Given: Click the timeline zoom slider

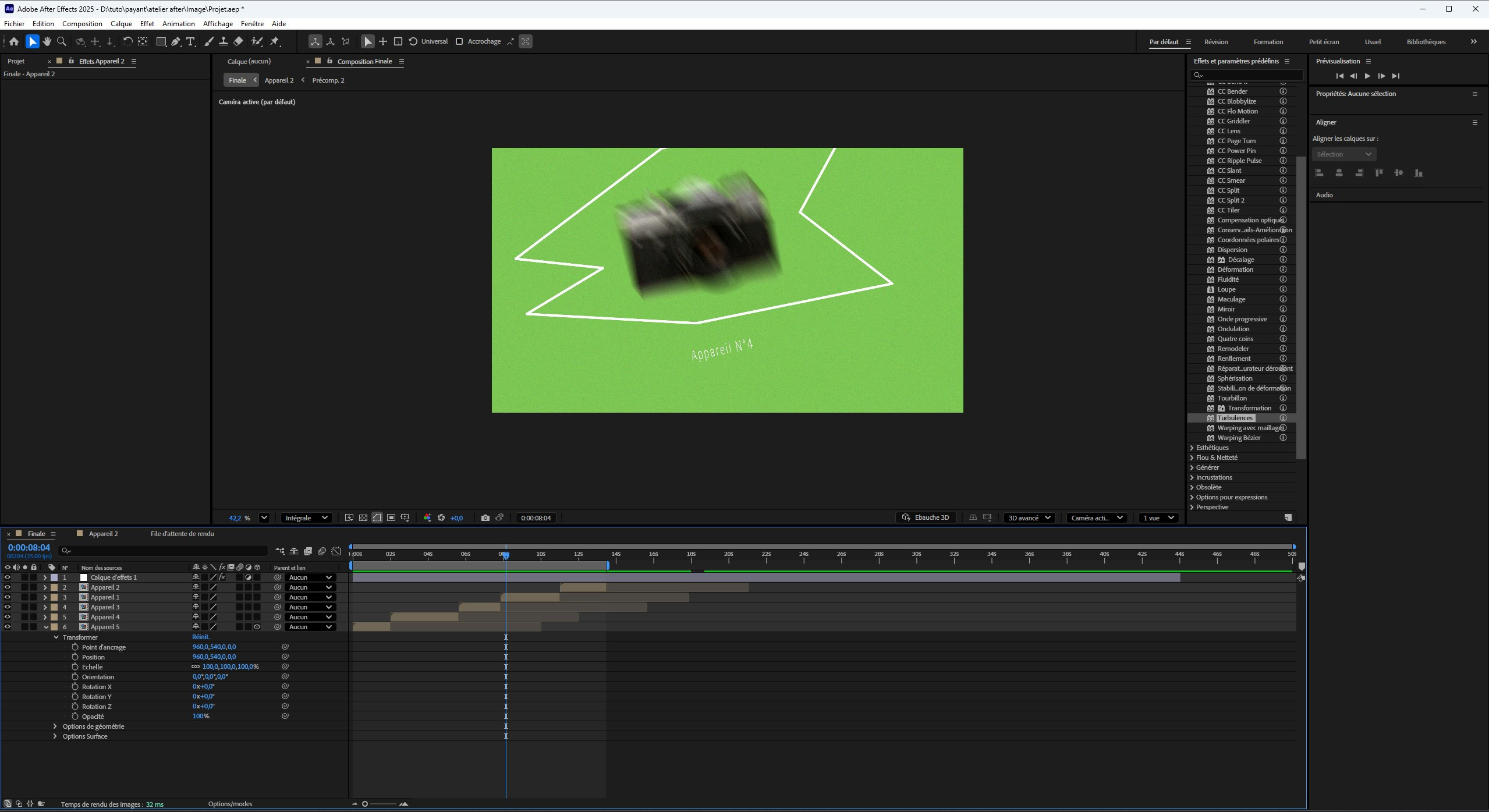Looking at the screenshot, I should pos(365,804).
